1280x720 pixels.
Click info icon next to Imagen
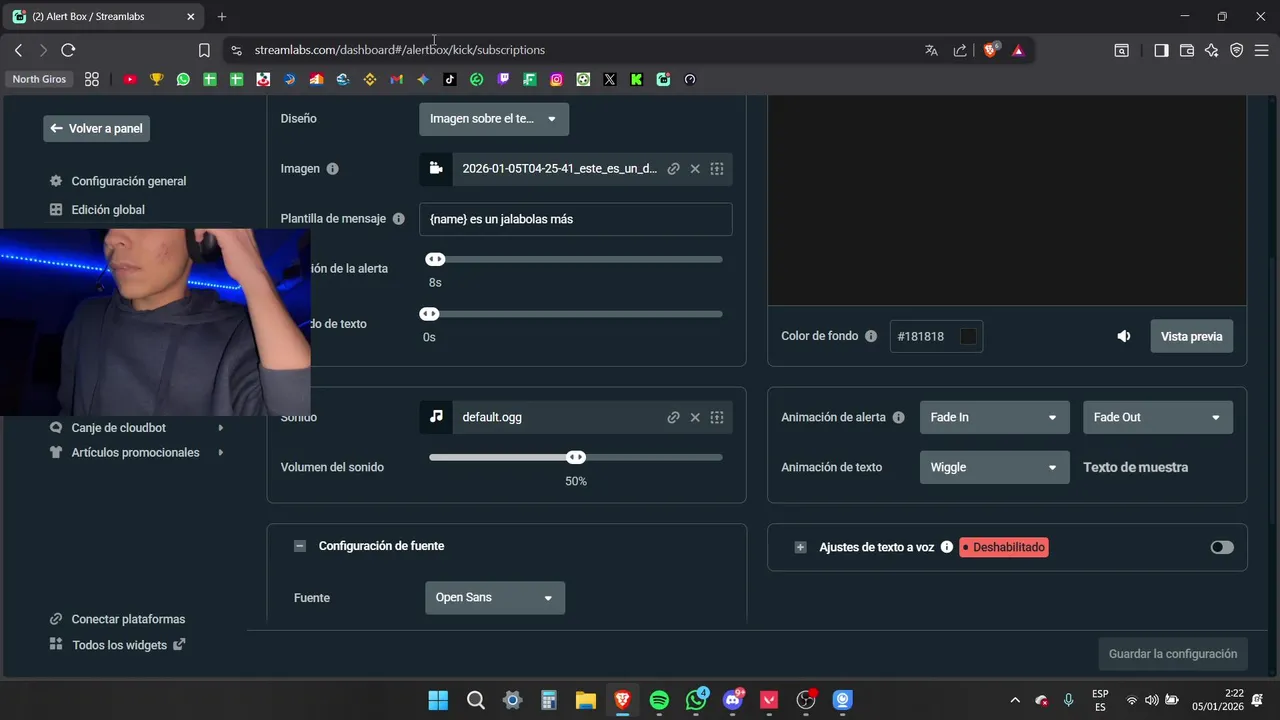332,169
